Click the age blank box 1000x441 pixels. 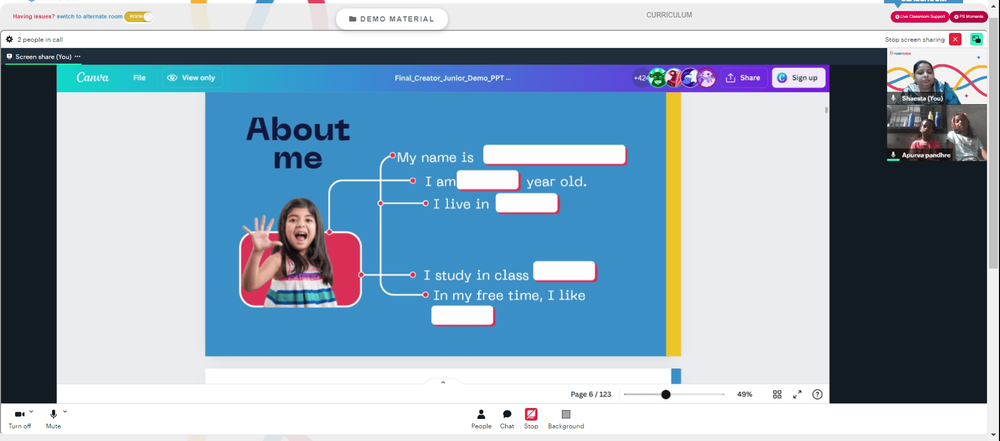[x=488, y=180]
